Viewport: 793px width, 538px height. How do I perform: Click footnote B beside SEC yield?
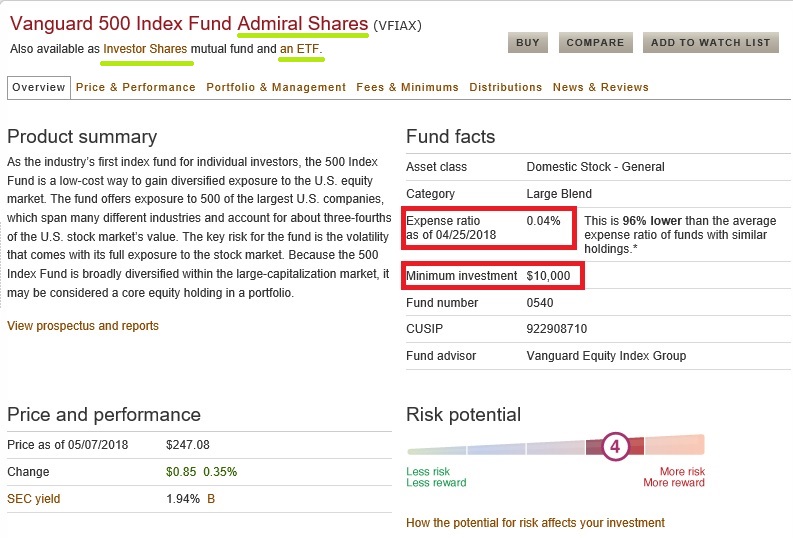coord(211,498)
